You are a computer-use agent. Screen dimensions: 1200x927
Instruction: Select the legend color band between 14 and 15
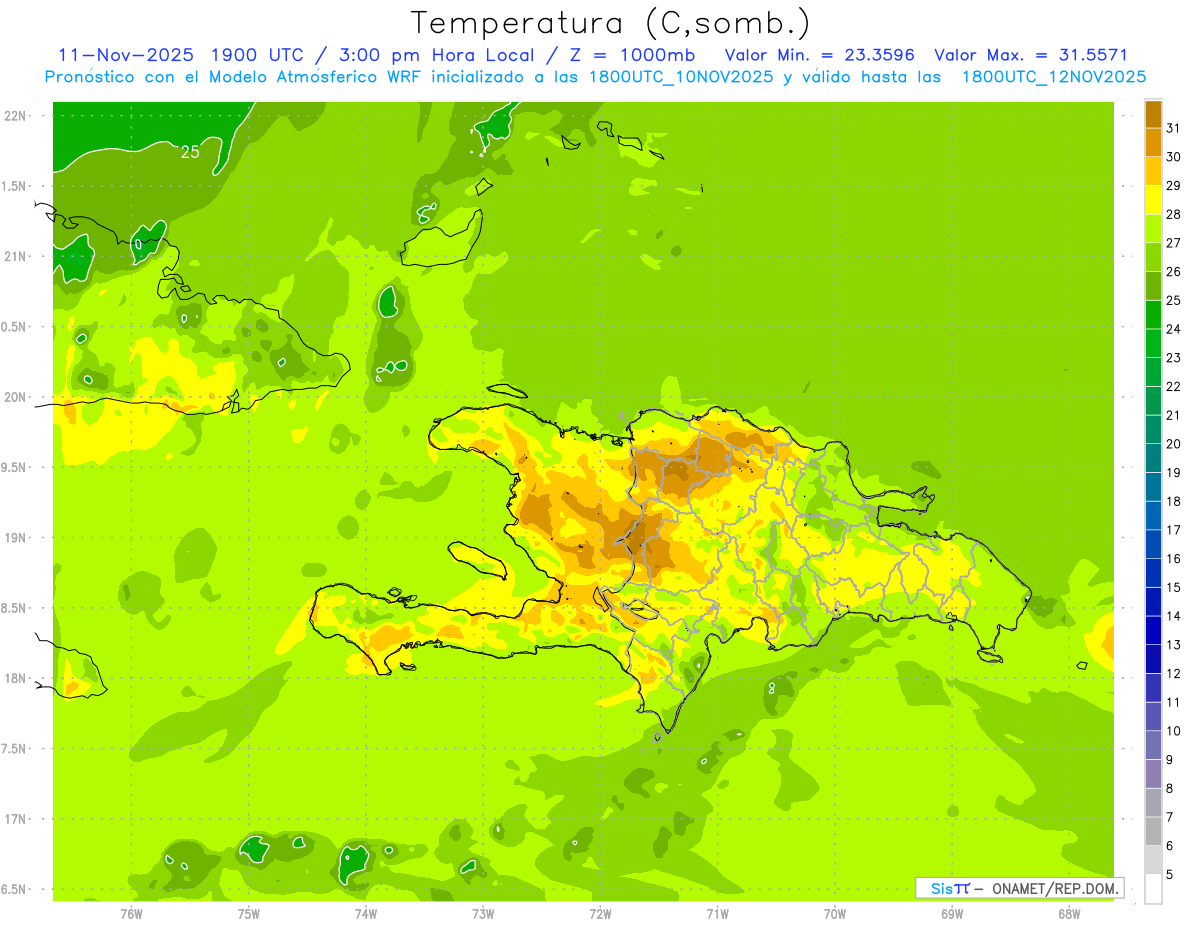pyautogui.click(x=1153, y=602)
